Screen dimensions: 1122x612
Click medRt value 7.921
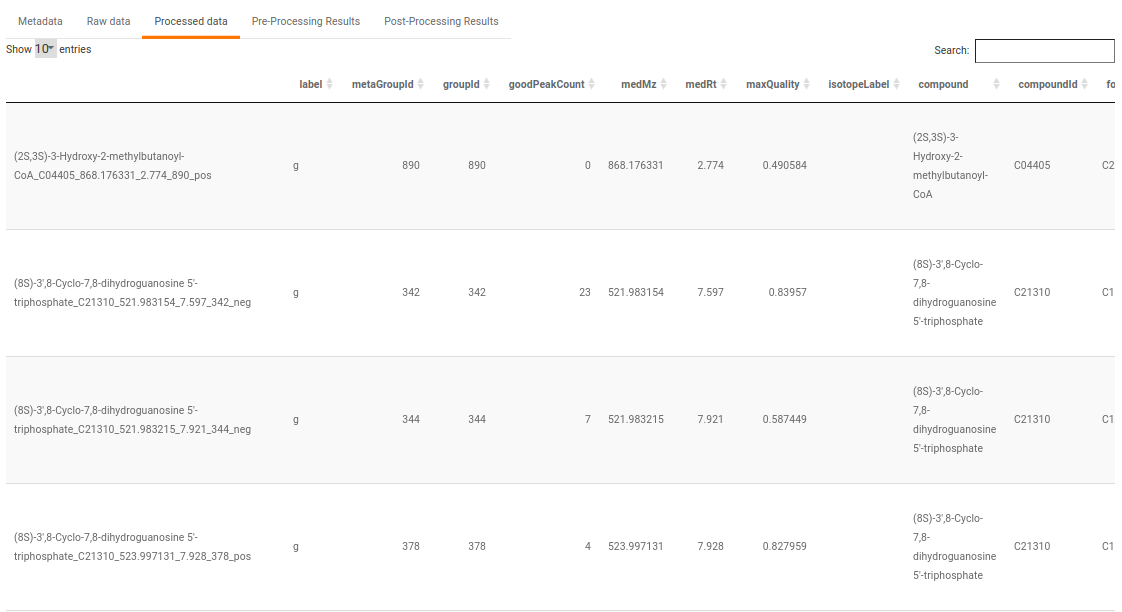tap(710, 419)
